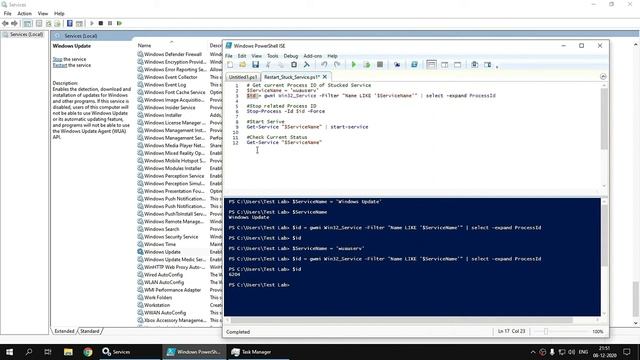Click Help icon in Services toolbar
Screen dimensions: 640x360
tap(70, 23)
